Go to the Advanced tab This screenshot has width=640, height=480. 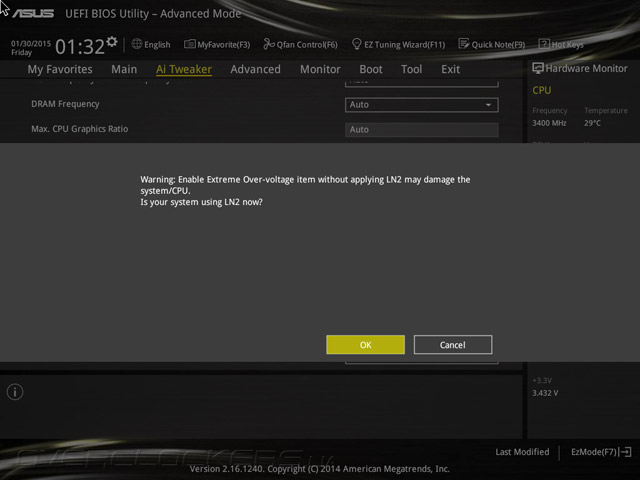[256, 69]
